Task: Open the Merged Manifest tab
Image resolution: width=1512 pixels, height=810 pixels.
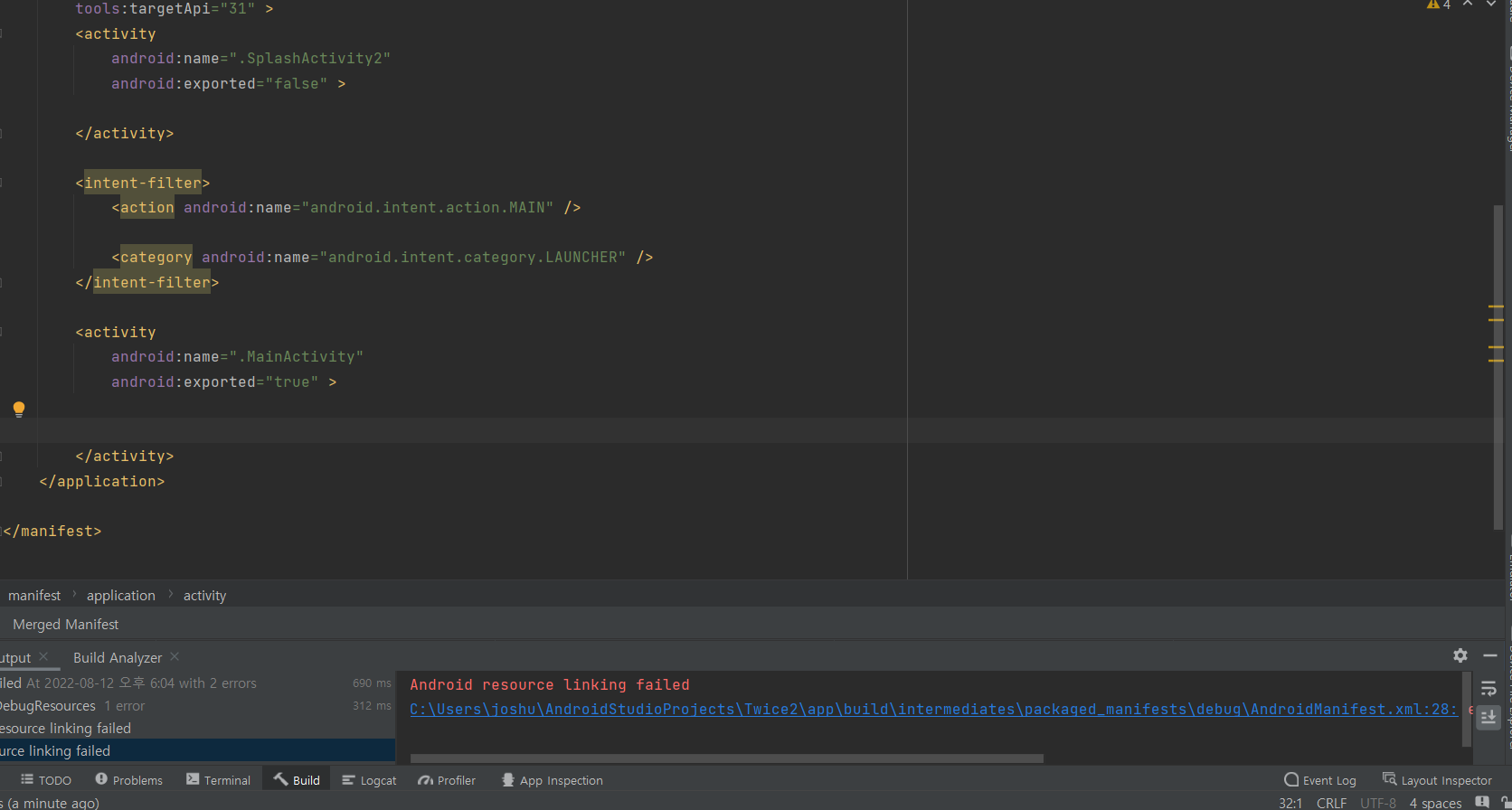Action: click(x=66, y=625)
